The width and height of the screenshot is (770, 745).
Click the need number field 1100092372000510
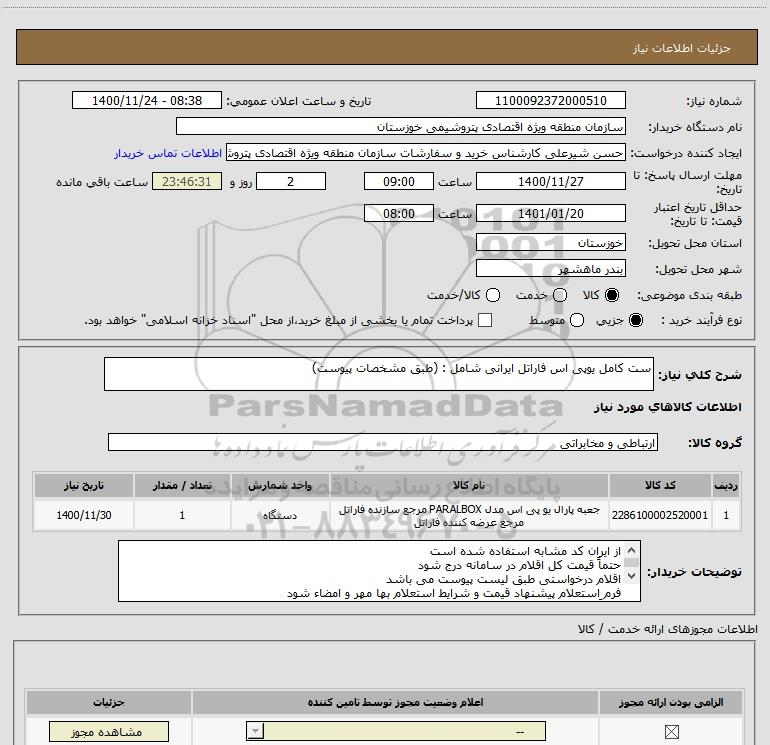coord(550,100)
